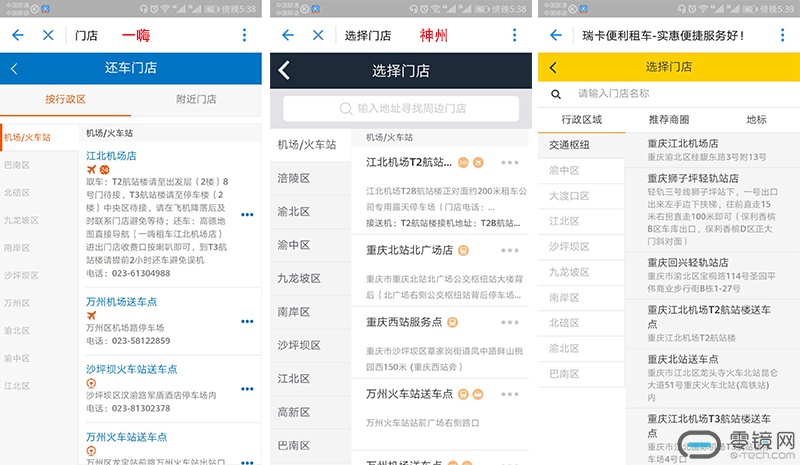Open the 地标 tab

[756, 120]
